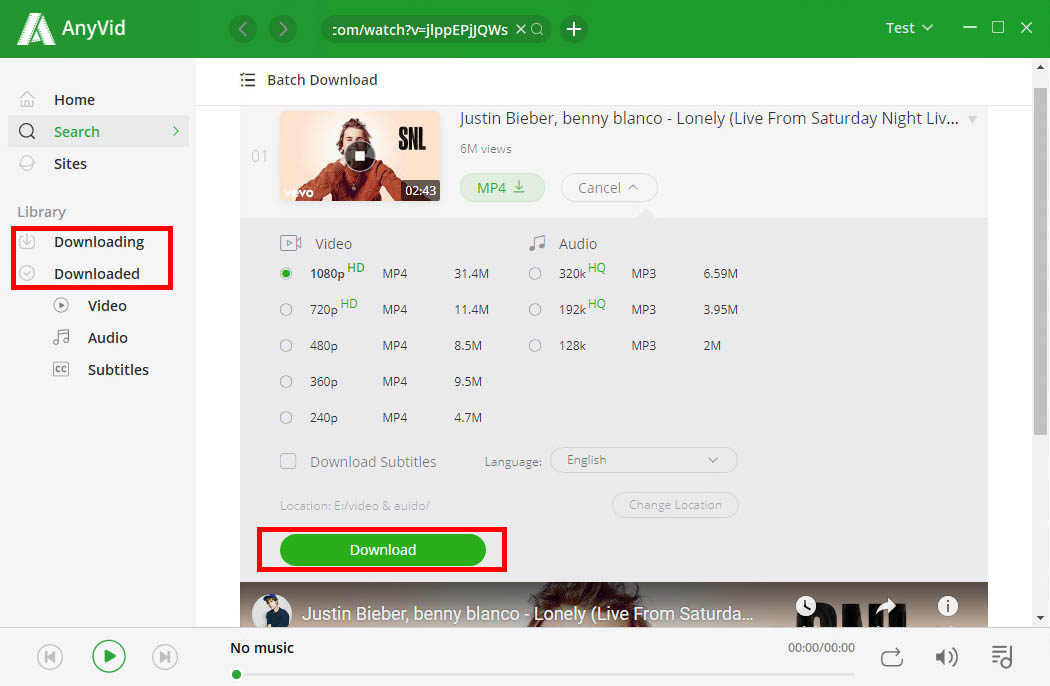The width and height of the screenshot is (1050, 686).
Task: Click the 'Location: E:/video & auido/' text
Action: tap(355, 506)
